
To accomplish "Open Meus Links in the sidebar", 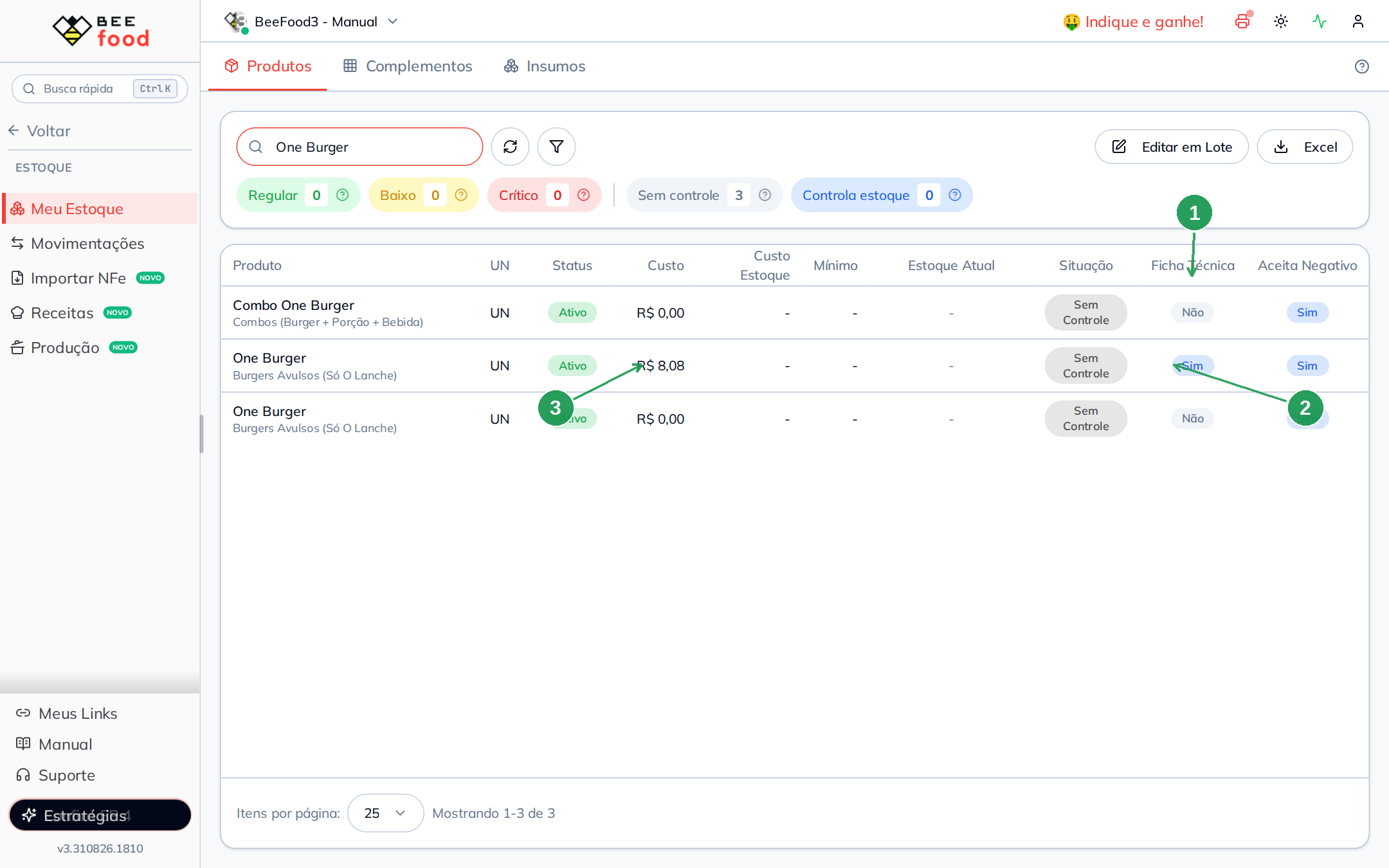I will click(67, 713).
